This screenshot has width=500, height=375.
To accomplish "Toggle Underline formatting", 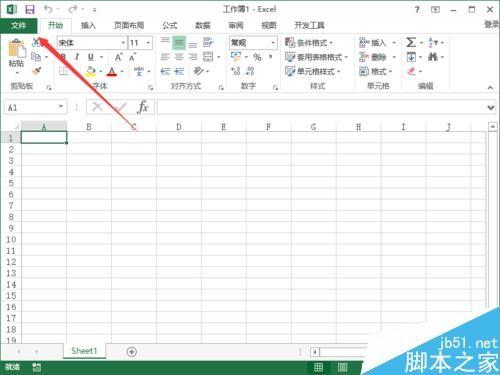I will (x=91, y=57).
